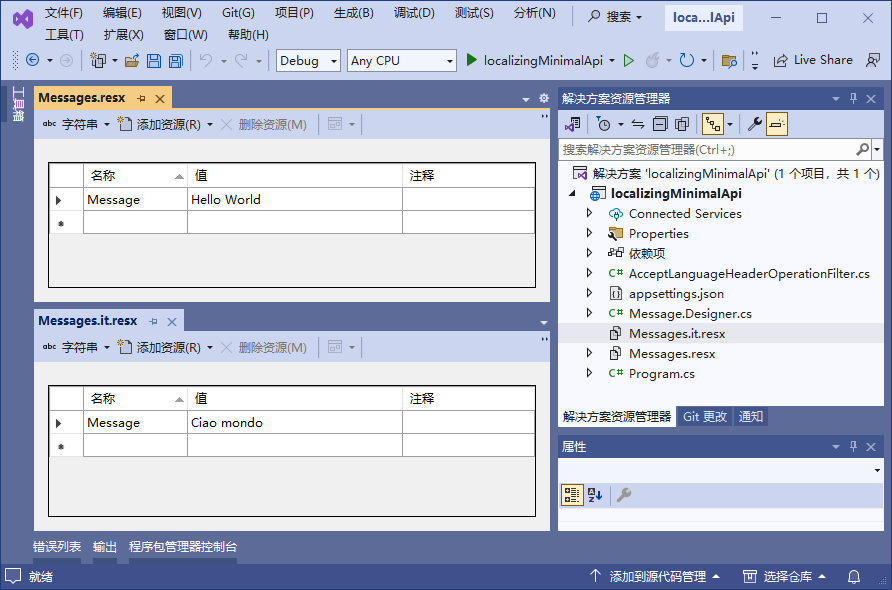This screenshot has width=892, height=590.
Task: Open the Any CPU platform dropdown
Action: tap(402, 61)
